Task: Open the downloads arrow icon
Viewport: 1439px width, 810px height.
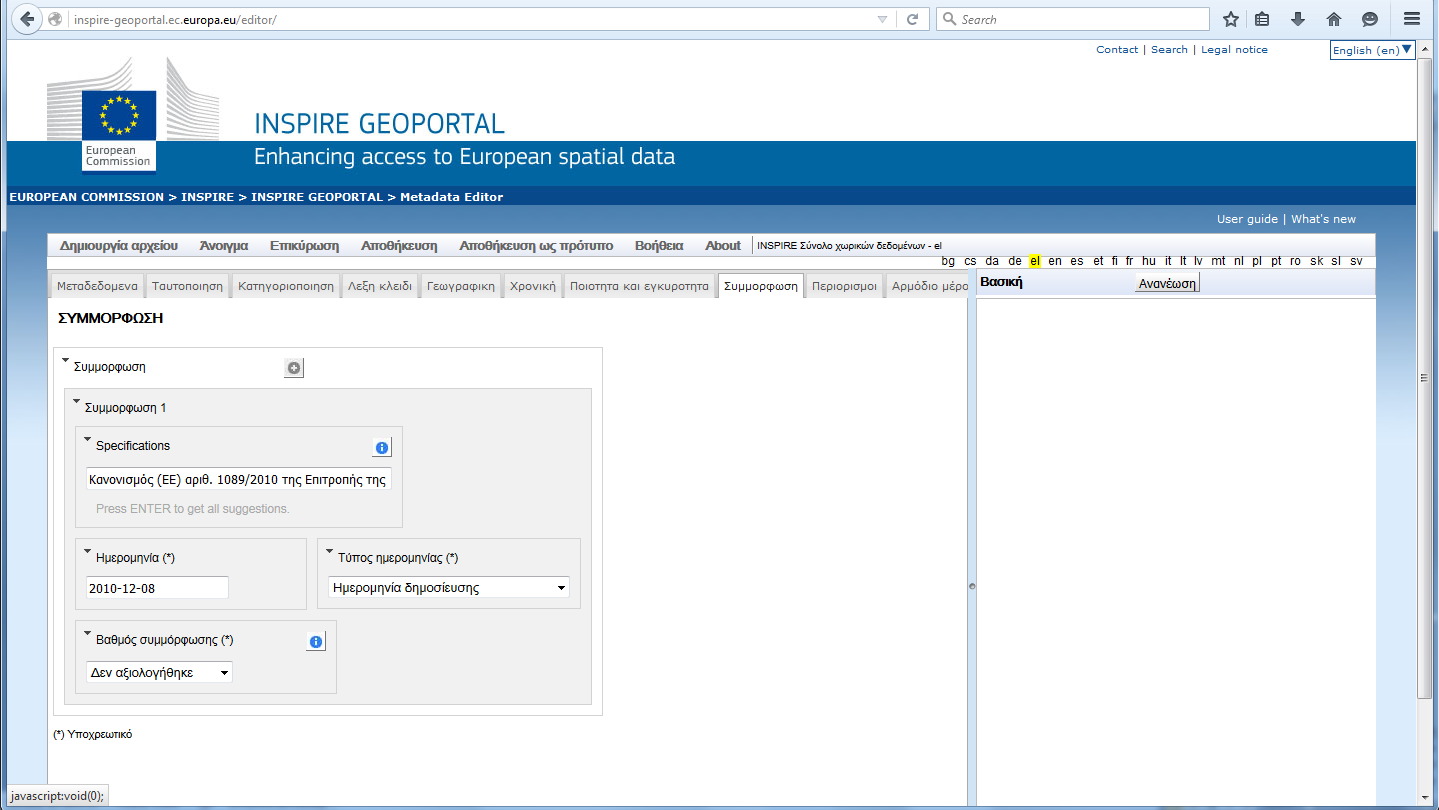Action: point(1298,19)
